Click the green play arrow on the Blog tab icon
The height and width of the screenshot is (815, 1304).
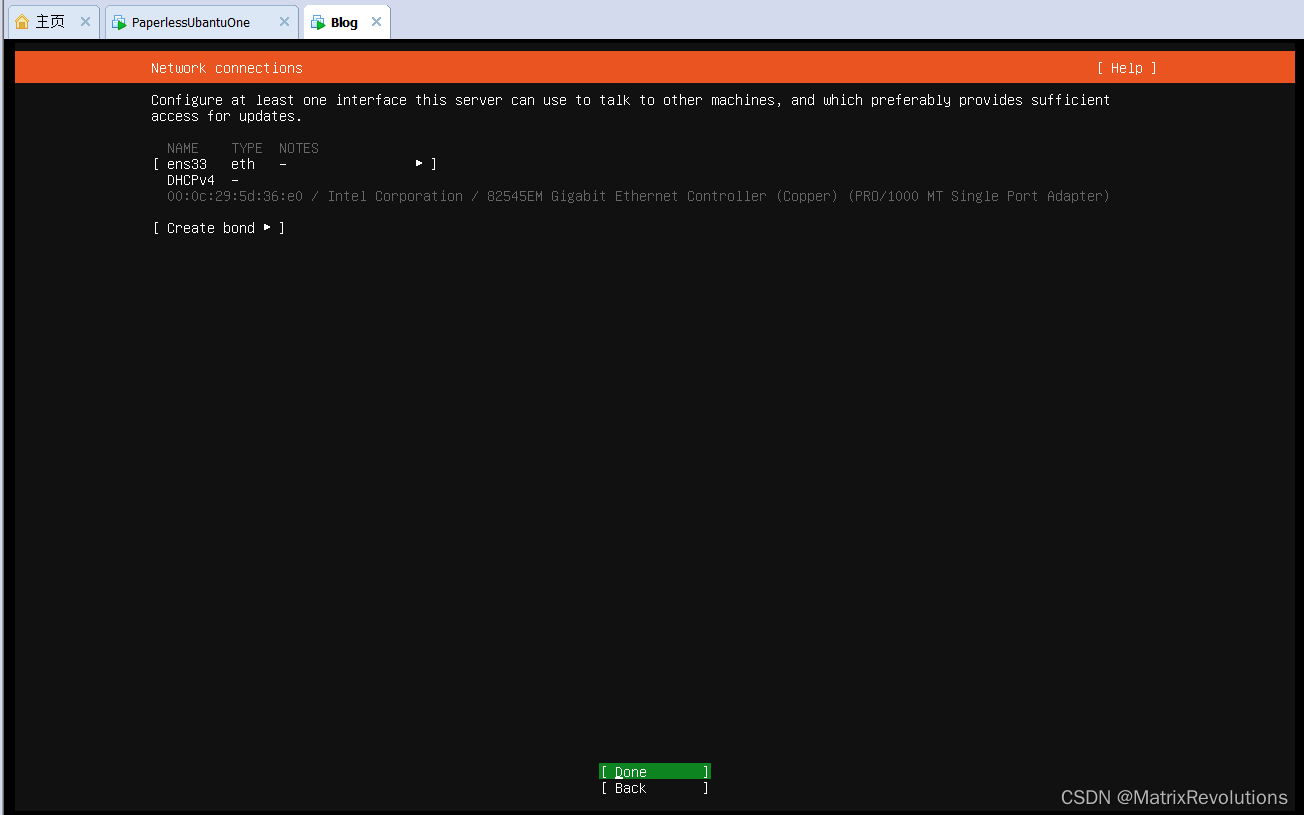(x=321, y=25)
